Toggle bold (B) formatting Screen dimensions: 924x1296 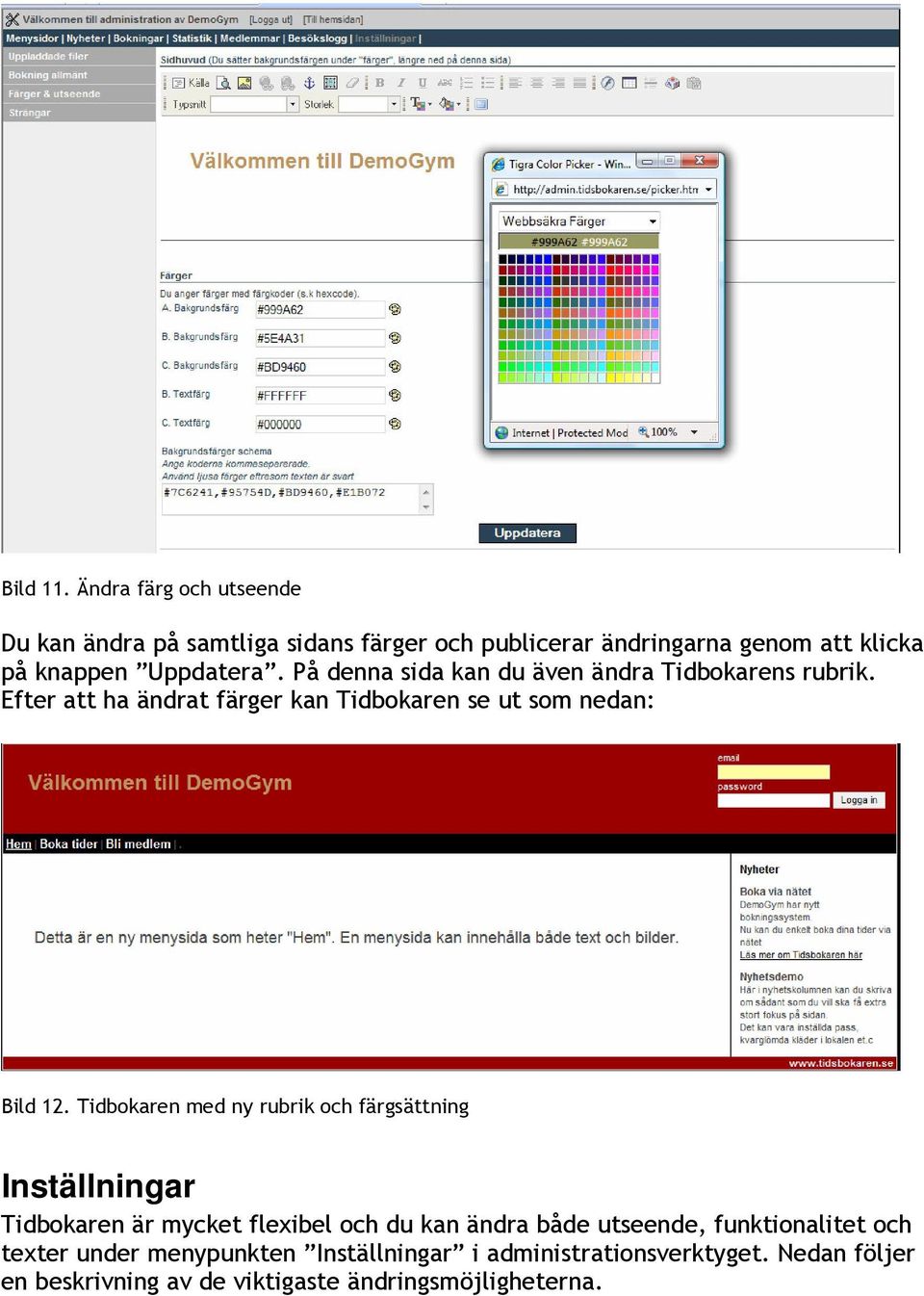click(380, 84)
